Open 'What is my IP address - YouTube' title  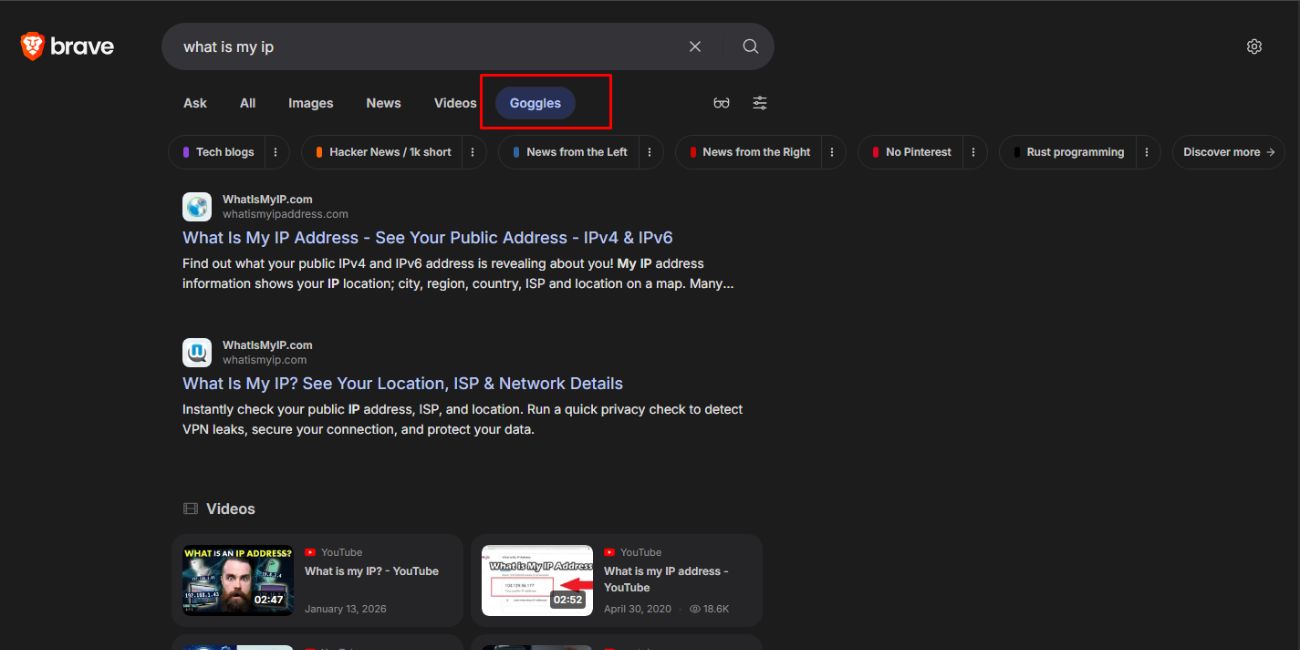point(666,579)
